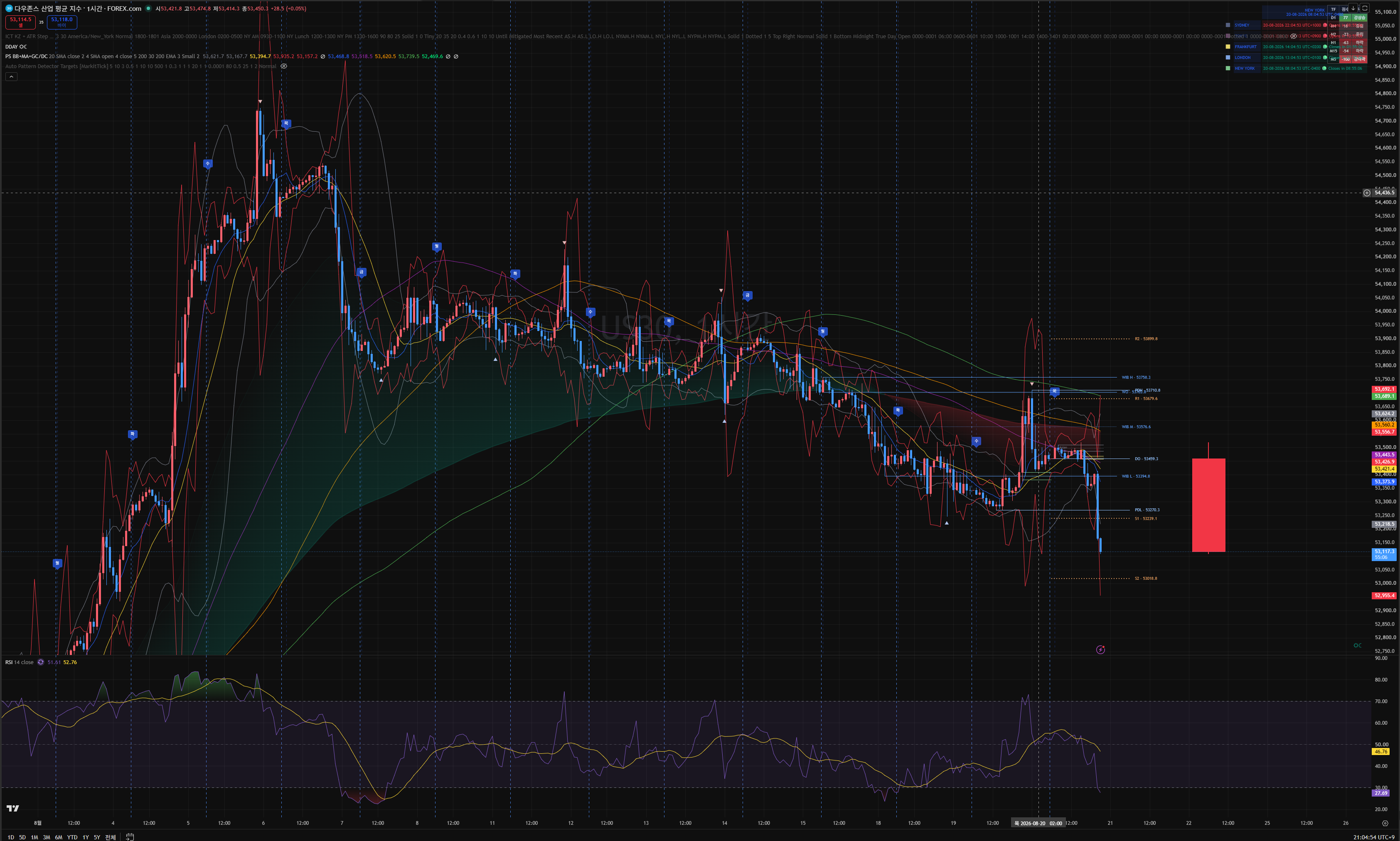Click the 화 marker flag near Aug 4

click(132, 435)
